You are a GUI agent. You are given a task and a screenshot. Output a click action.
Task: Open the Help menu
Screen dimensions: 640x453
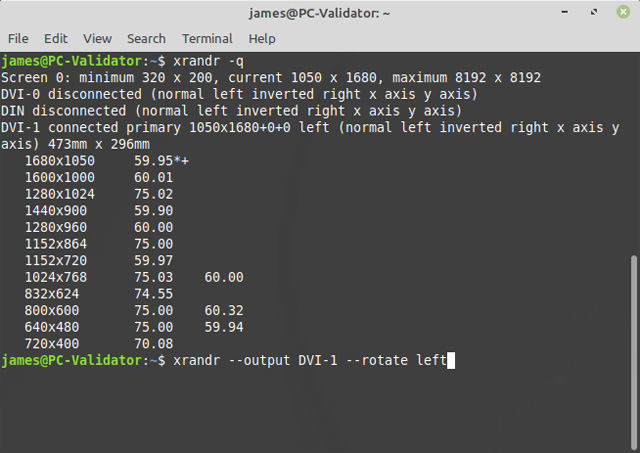click(x=262, y=38)
